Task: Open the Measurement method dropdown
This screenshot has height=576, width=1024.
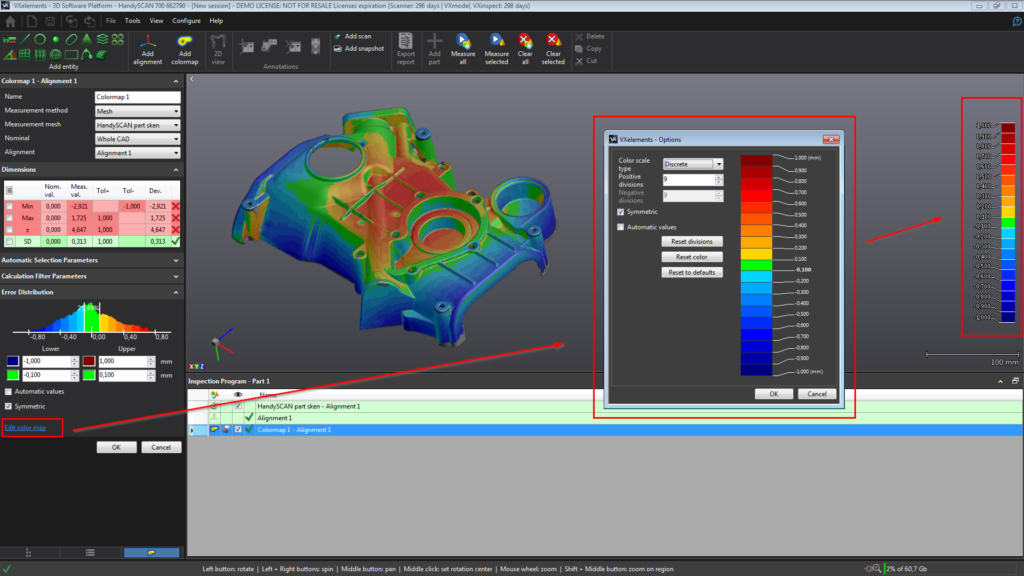Action: (x=137, y=111)
